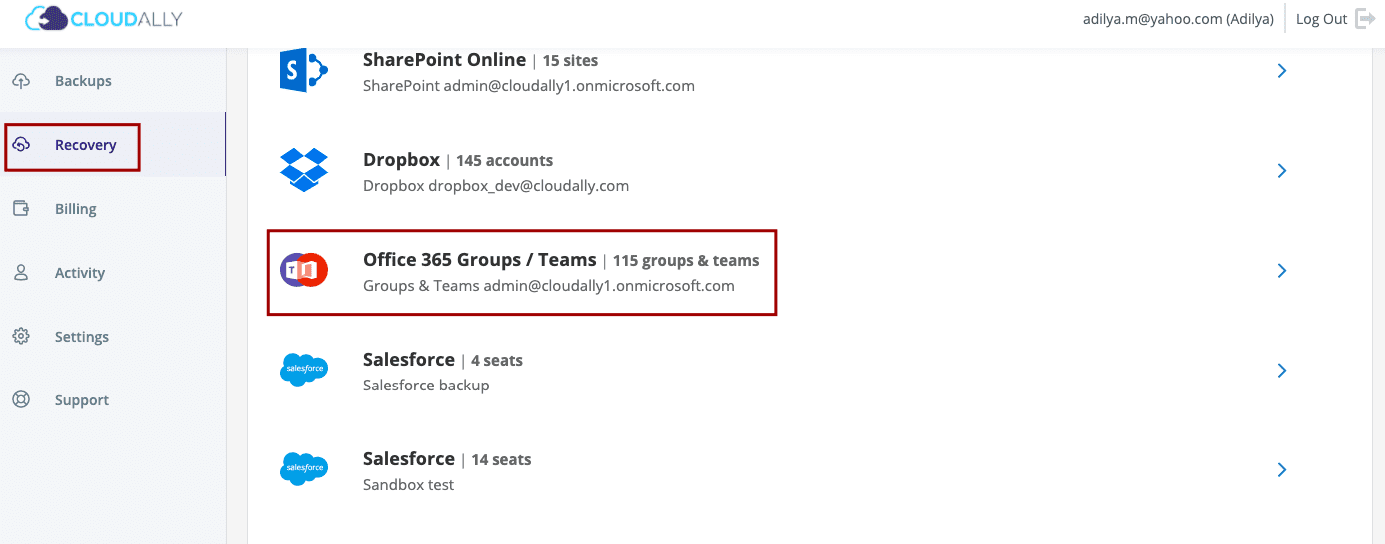Expand the SharePoint Online row chevron
The width and height of the screenshot is (1385, 544).
1282,71
